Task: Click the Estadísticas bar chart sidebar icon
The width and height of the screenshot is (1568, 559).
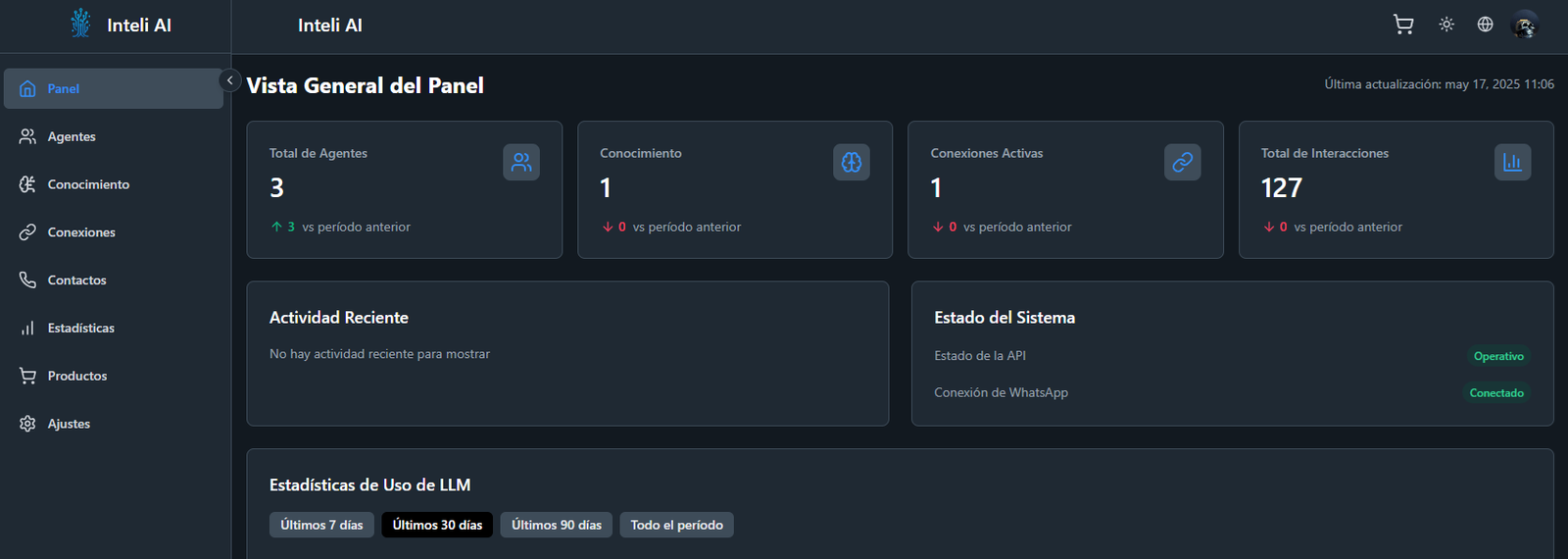Action: pos(27,329)
